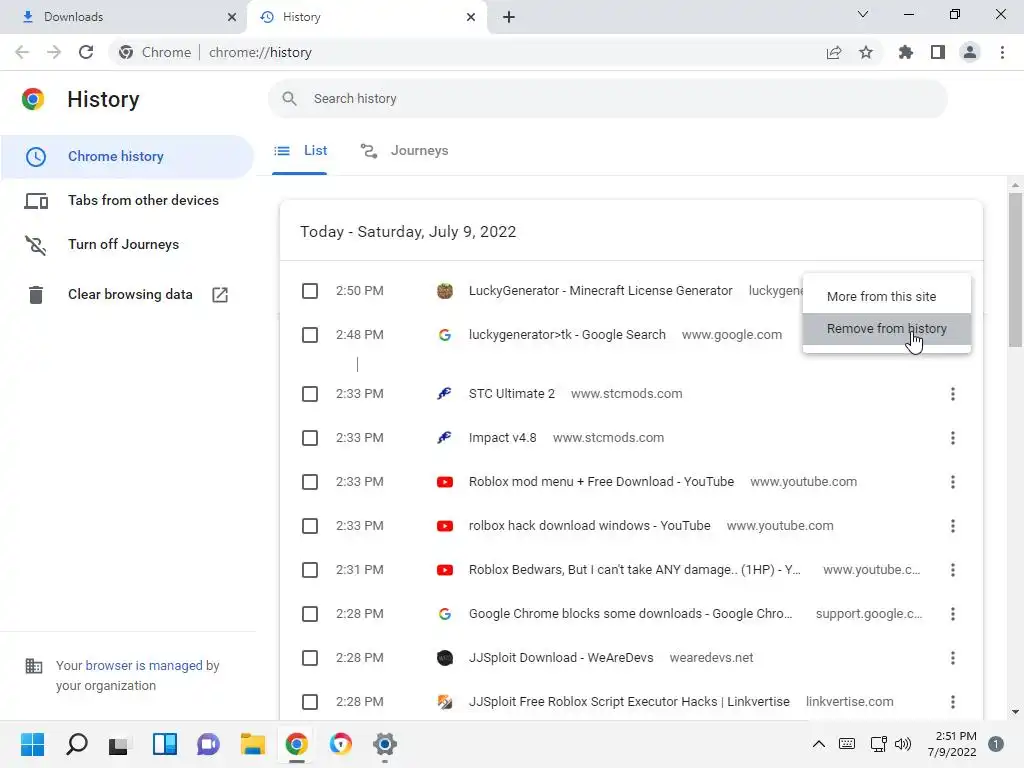
Task: Open Task View on the taskbar
Action: (x=120, y=744)
